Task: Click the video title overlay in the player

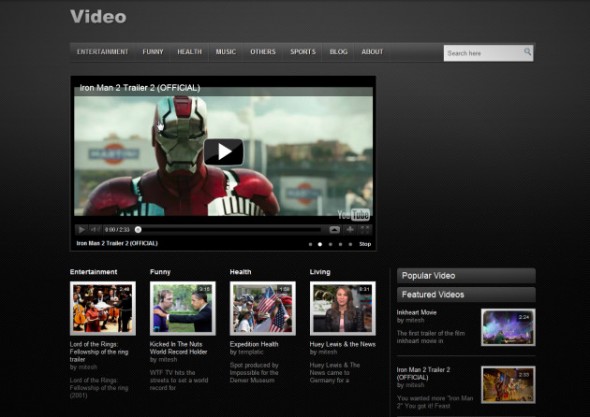Action: pyautogui.click(x=140, y=88)
